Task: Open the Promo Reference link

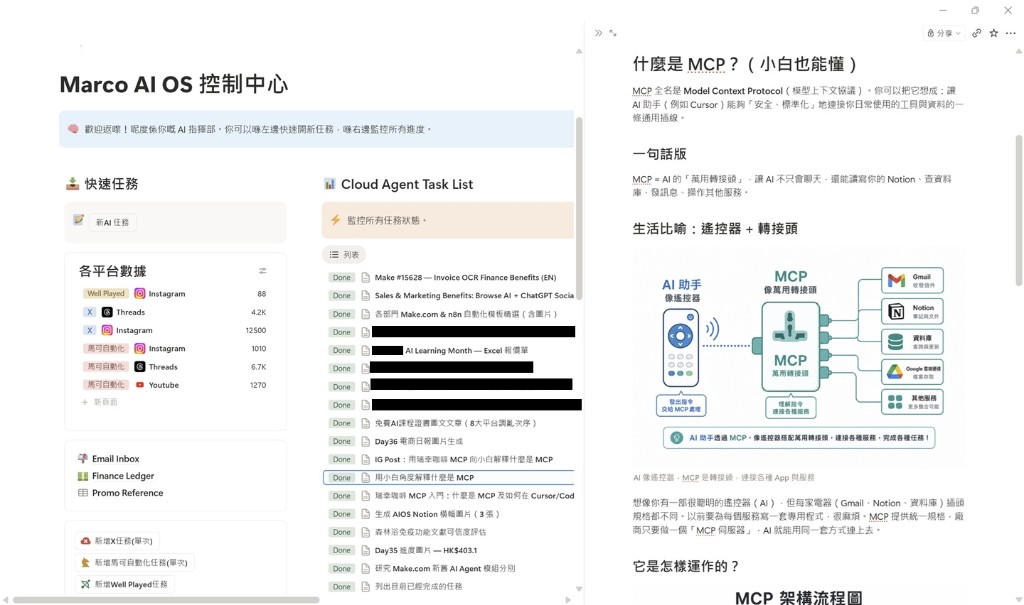Action: coord(127,493)
